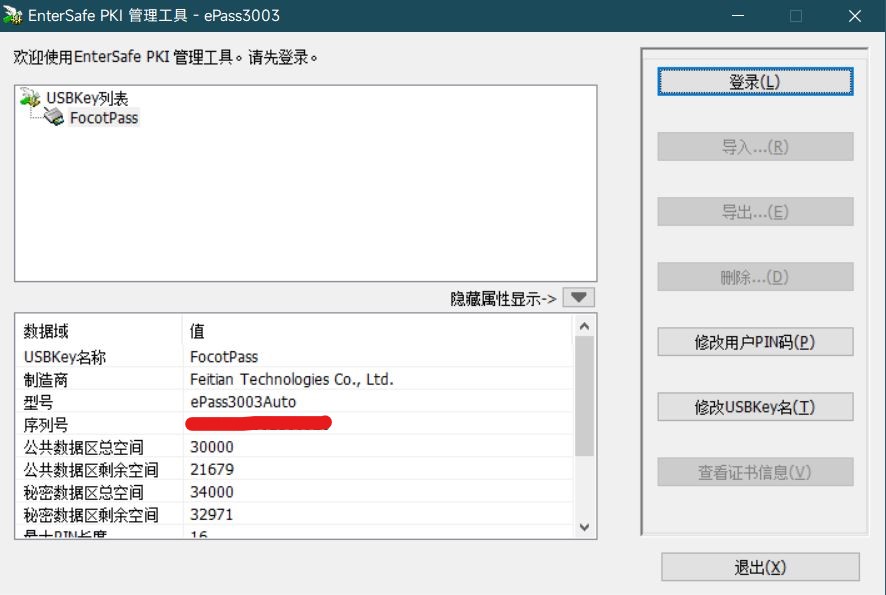
Task: Click disabled 查看证书信息(V) button
Action: pos(755,472)
